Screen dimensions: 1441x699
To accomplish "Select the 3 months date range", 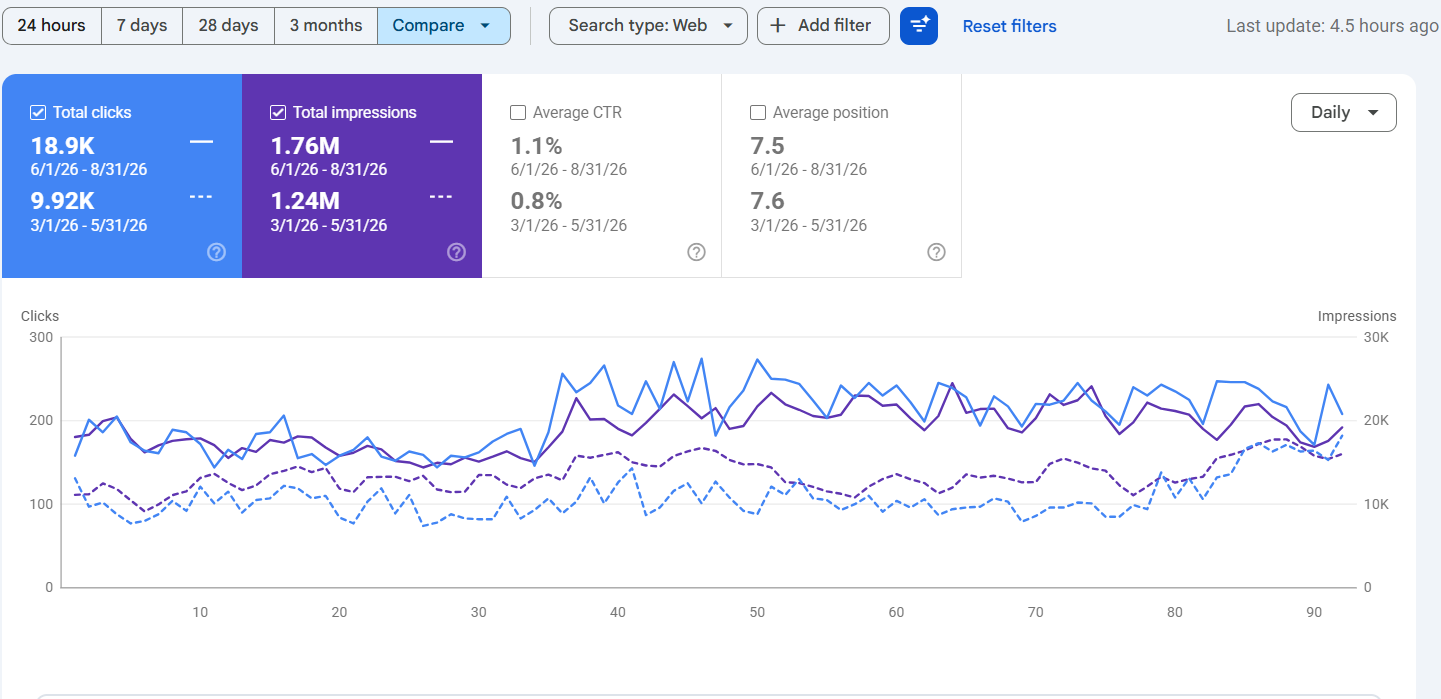I will coord(326,26).
